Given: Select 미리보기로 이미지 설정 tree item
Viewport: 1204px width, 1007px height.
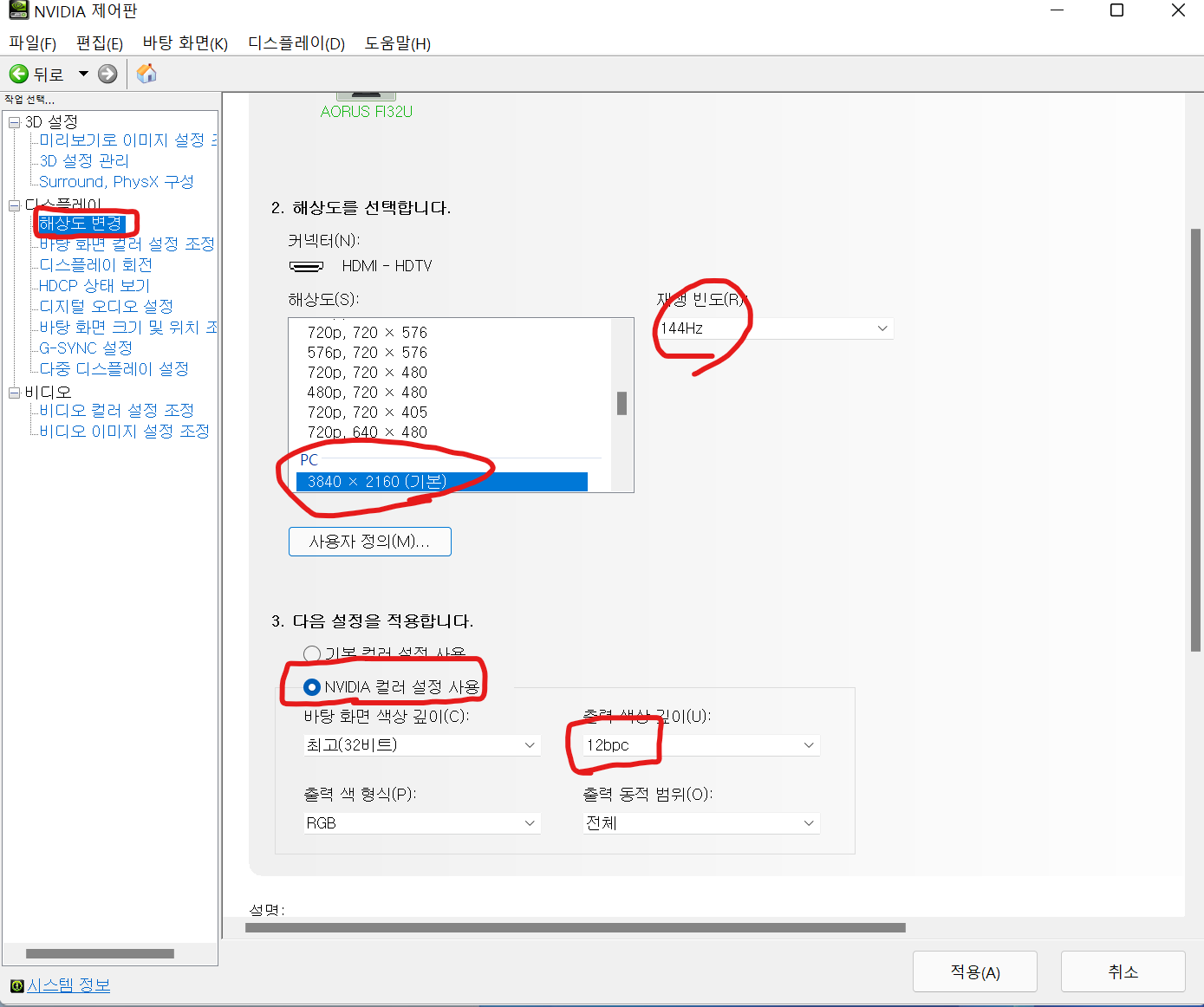Looking at the screenshot, I should tap(128, 140).
